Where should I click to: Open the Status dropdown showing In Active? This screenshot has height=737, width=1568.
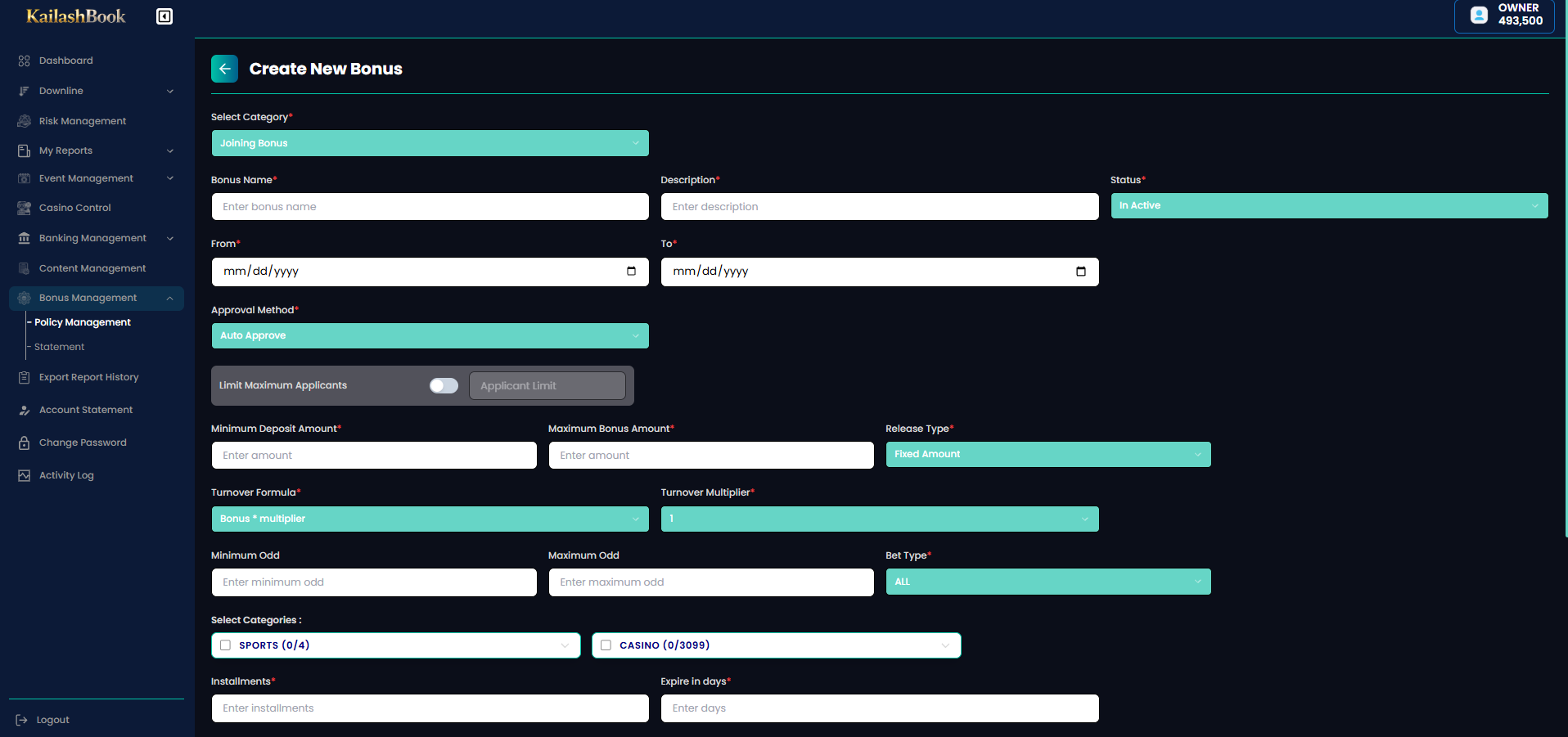(x=1329, y=205)
